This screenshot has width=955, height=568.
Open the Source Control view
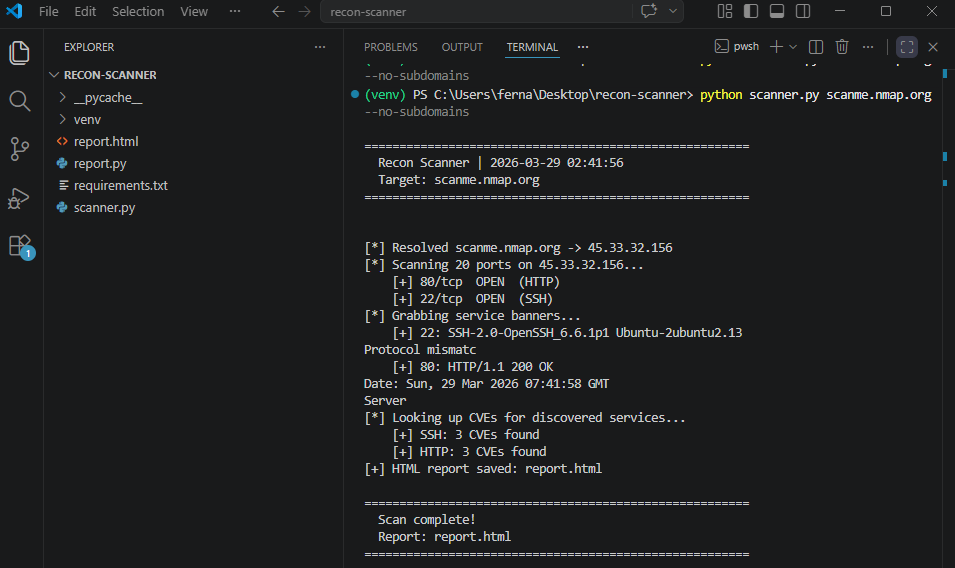click(x=19, y=149)
